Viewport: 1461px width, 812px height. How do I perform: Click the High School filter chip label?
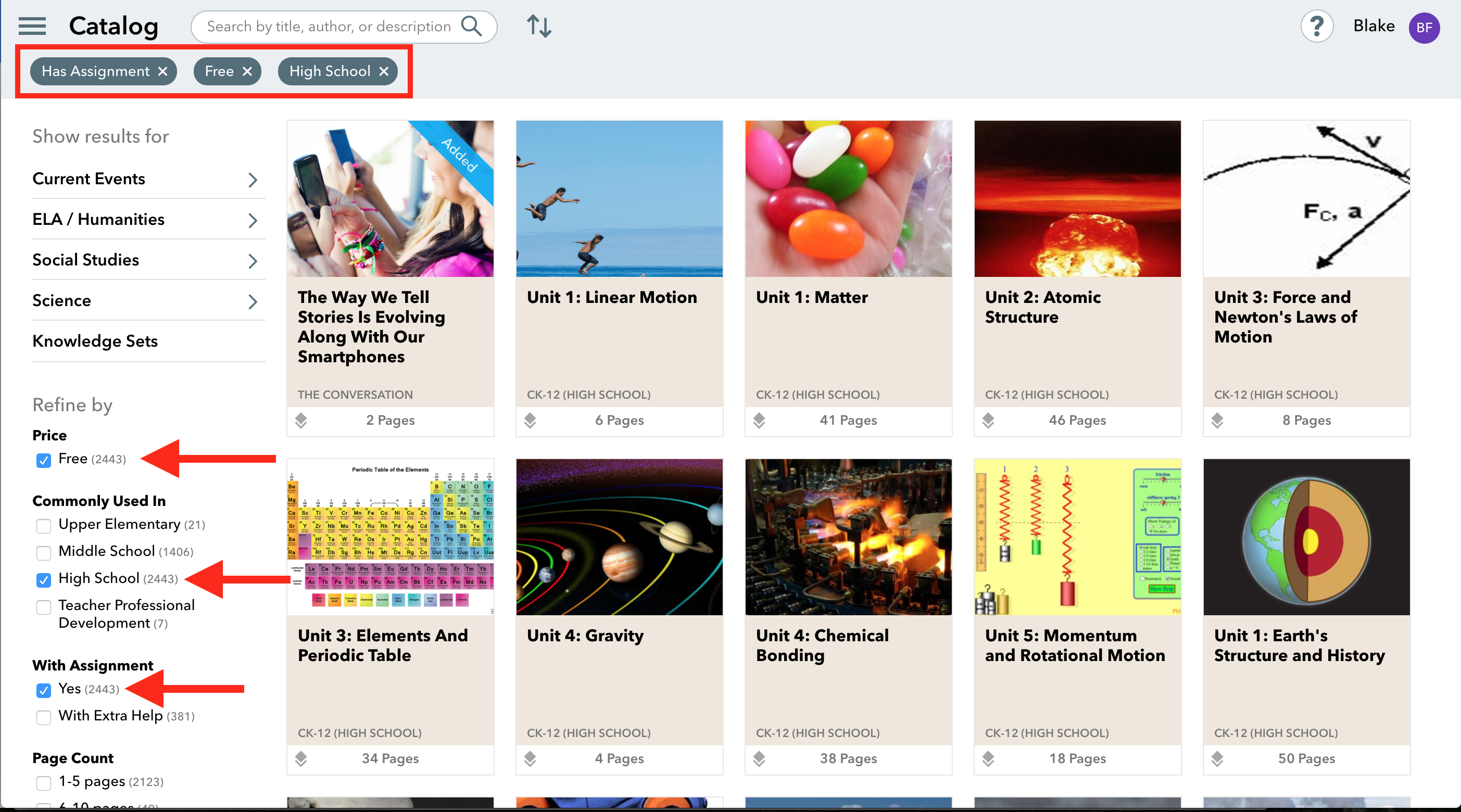pos(330,71)
